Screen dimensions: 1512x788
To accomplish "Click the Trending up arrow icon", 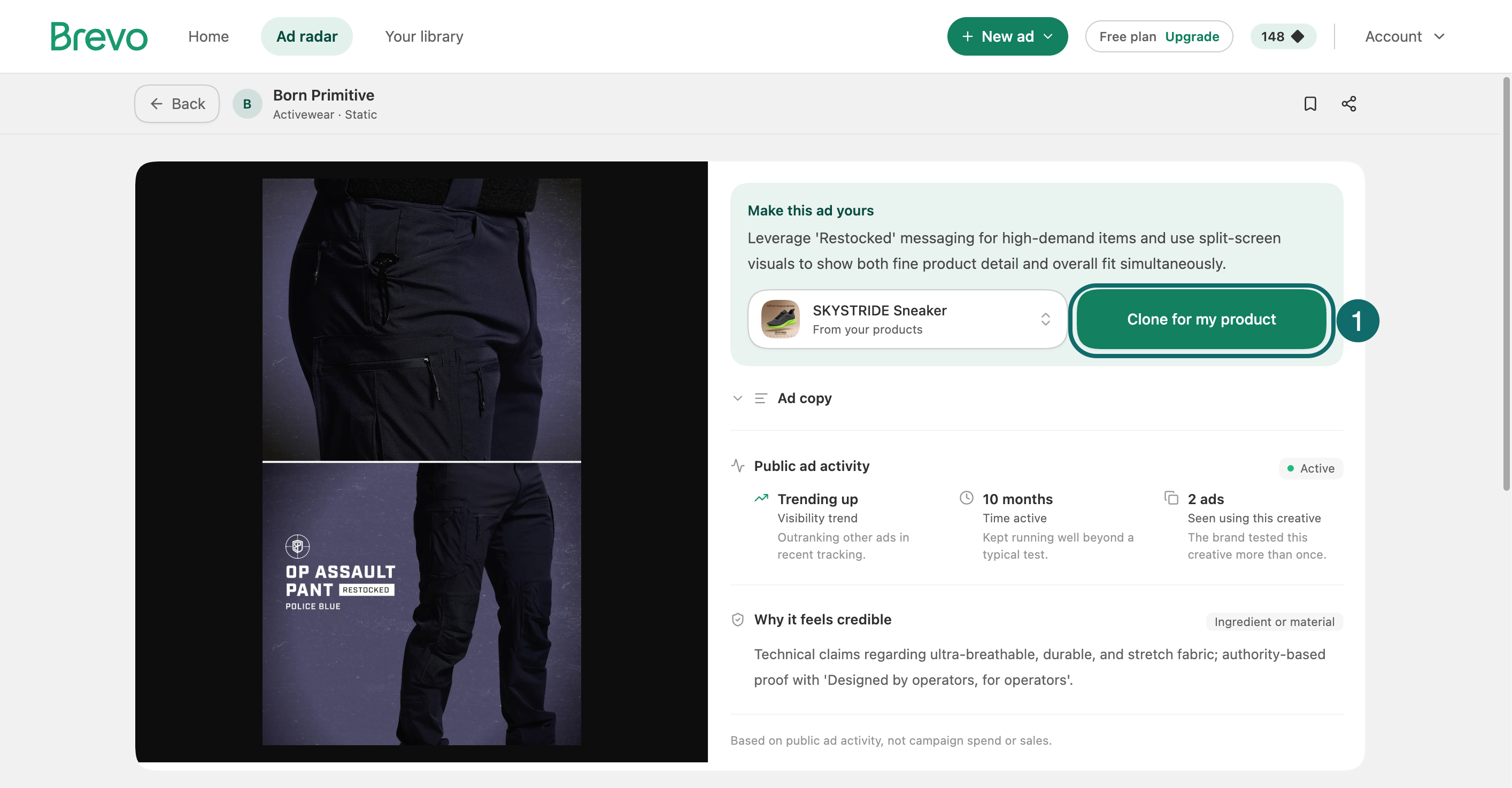I will 761,498.
